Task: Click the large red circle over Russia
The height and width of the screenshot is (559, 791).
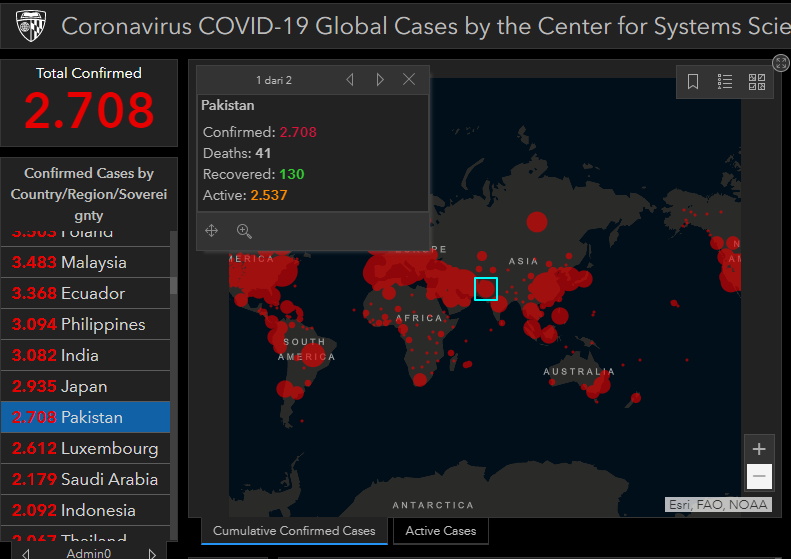Action: pyautogui.click(x=537, y=222)
